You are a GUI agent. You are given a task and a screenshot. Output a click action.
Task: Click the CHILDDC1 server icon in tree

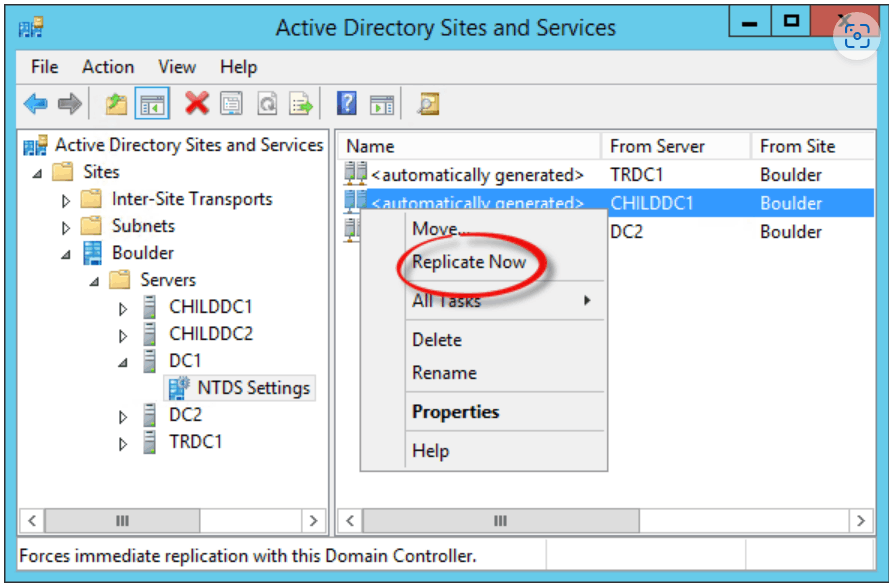coord(149,307)
